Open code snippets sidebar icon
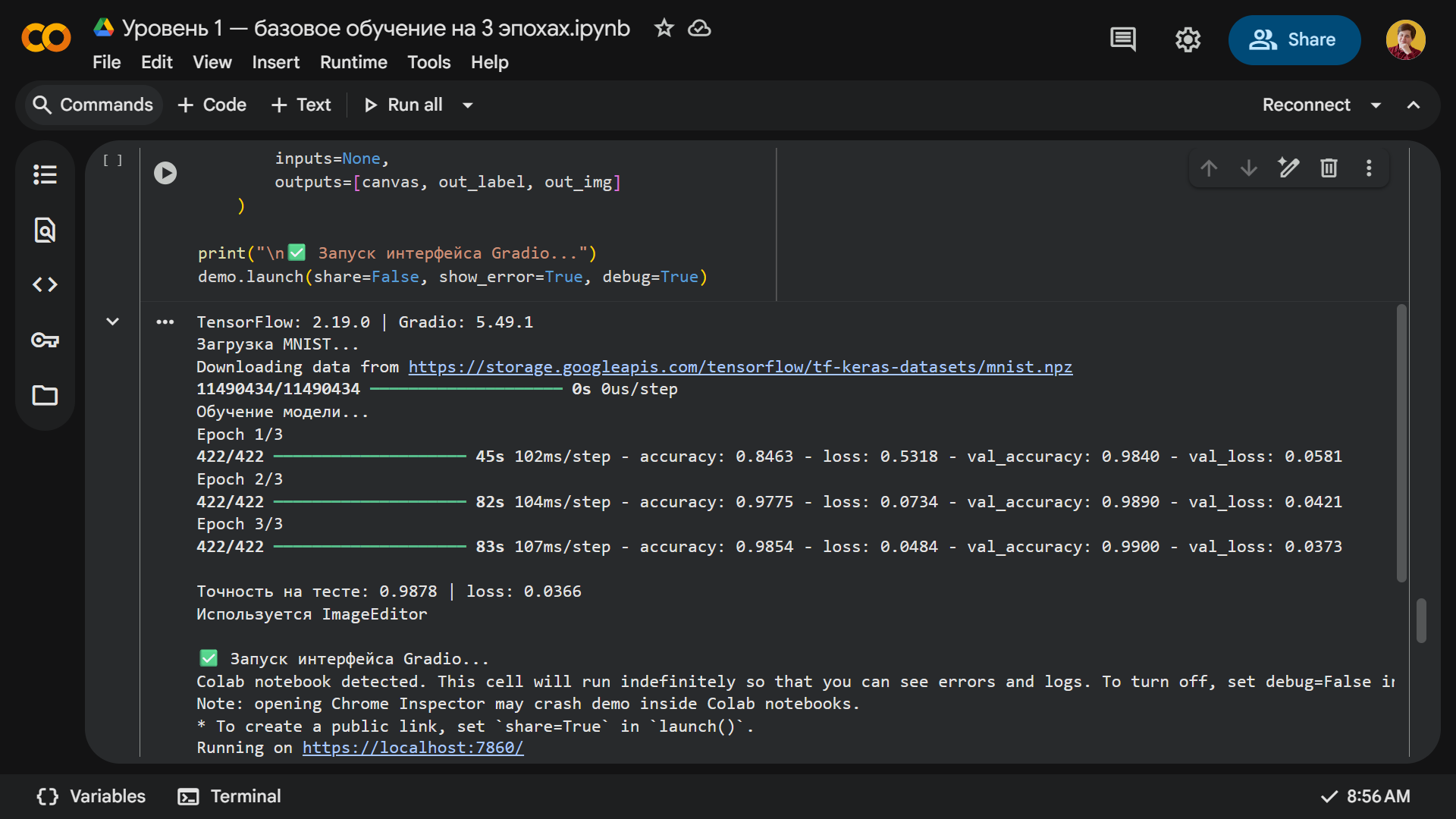The height and width of the screenshot is (819, 1456). [x=45, y=284]
